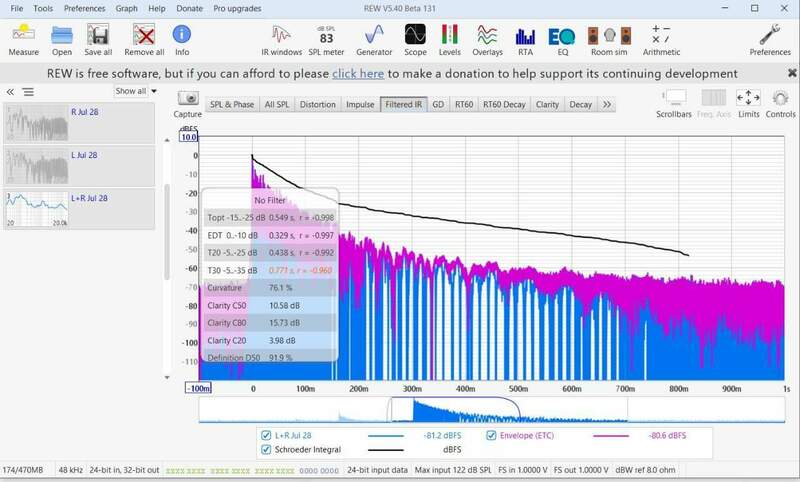The width and height of the screenshot is (800, 482).
Task: Capture the graph image
Action: pyautogui.click(x=188, y=104)
